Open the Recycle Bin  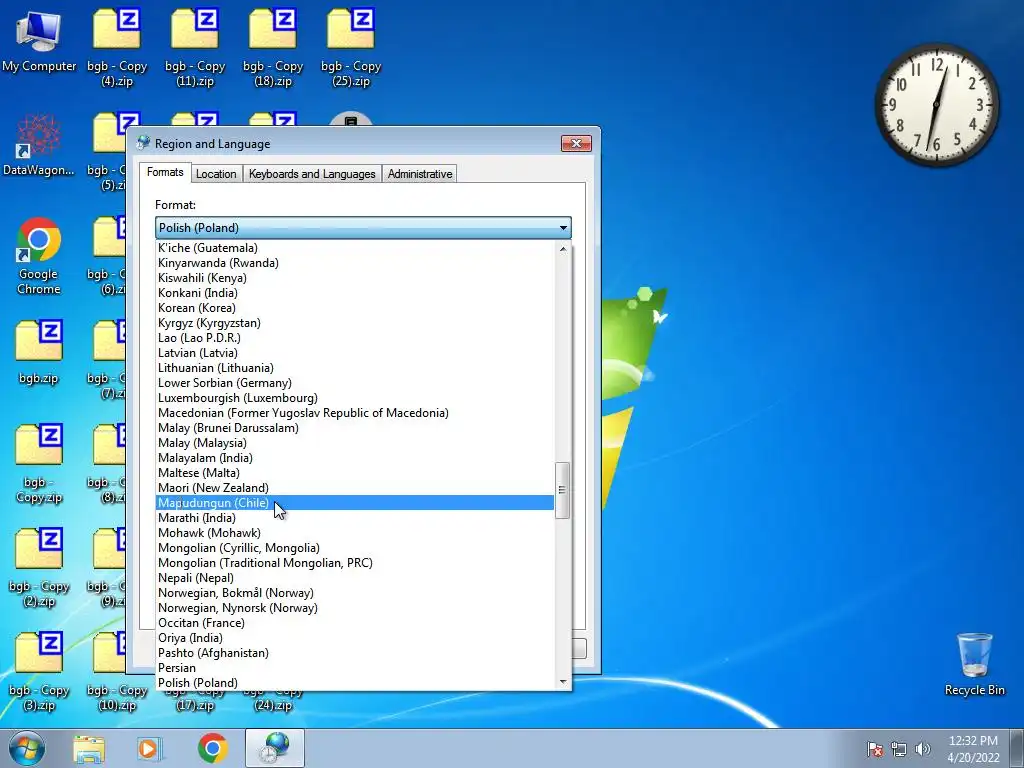(x=974, y=664)
